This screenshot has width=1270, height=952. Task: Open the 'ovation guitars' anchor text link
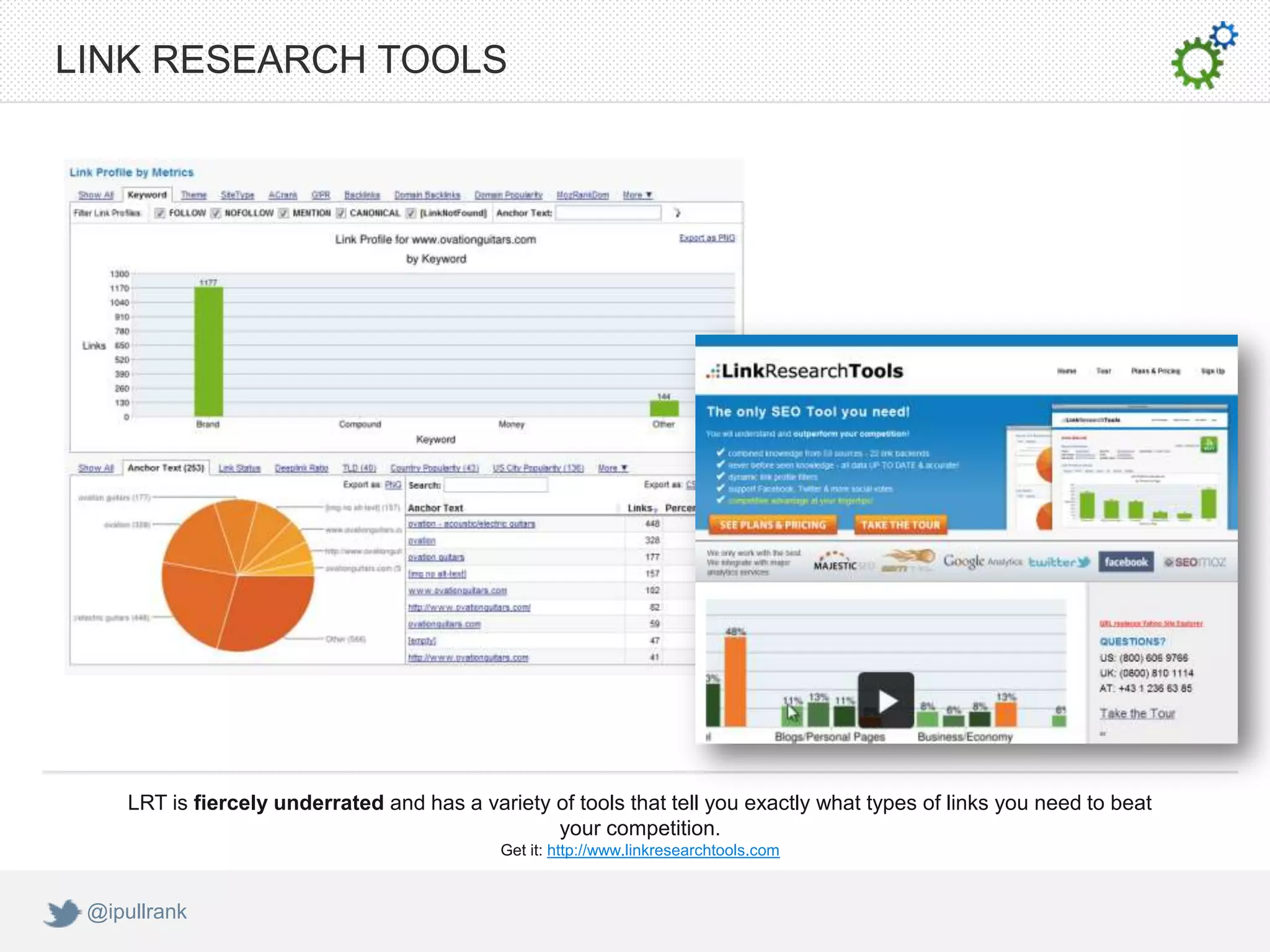[436, 557]
